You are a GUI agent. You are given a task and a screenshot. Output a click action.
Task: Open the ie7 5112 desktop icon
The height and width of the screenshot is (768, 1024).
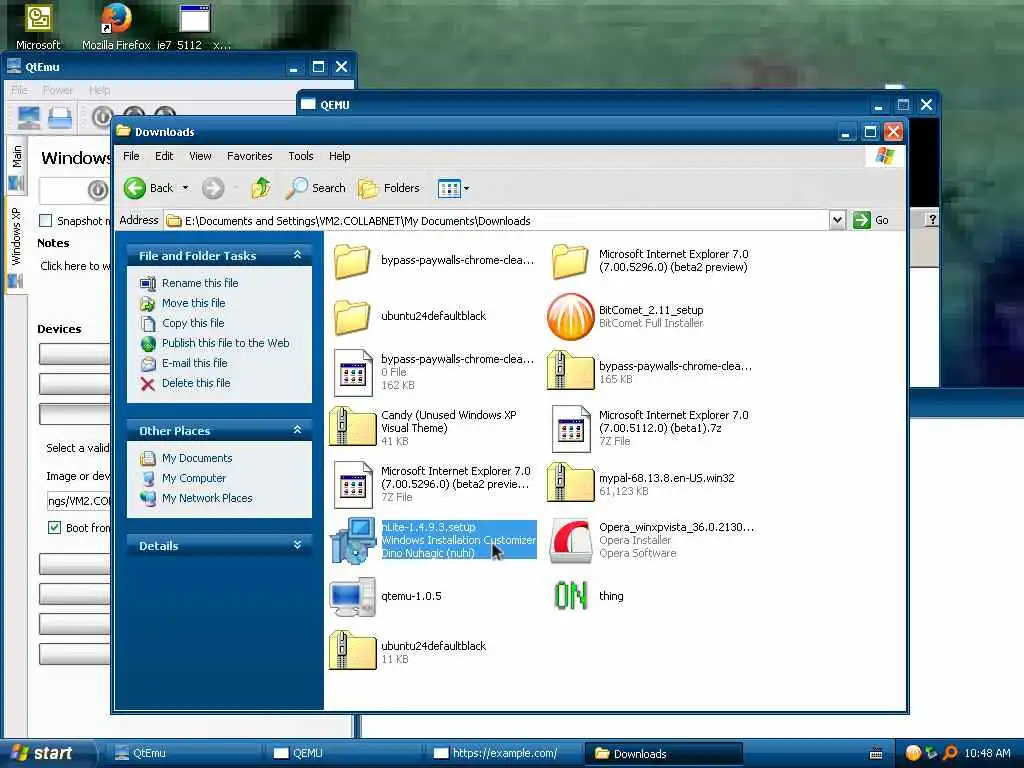click(194, 26)
